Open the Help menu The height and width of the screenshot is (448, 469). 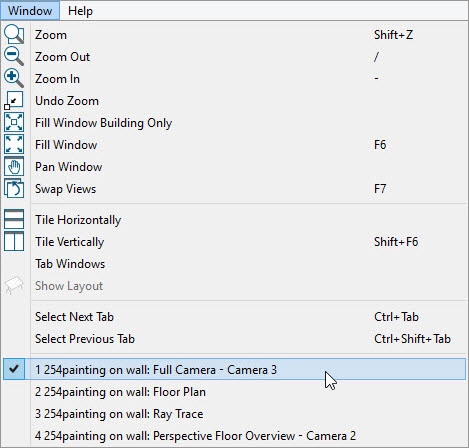pyautogui.click(x=80, y=11)
